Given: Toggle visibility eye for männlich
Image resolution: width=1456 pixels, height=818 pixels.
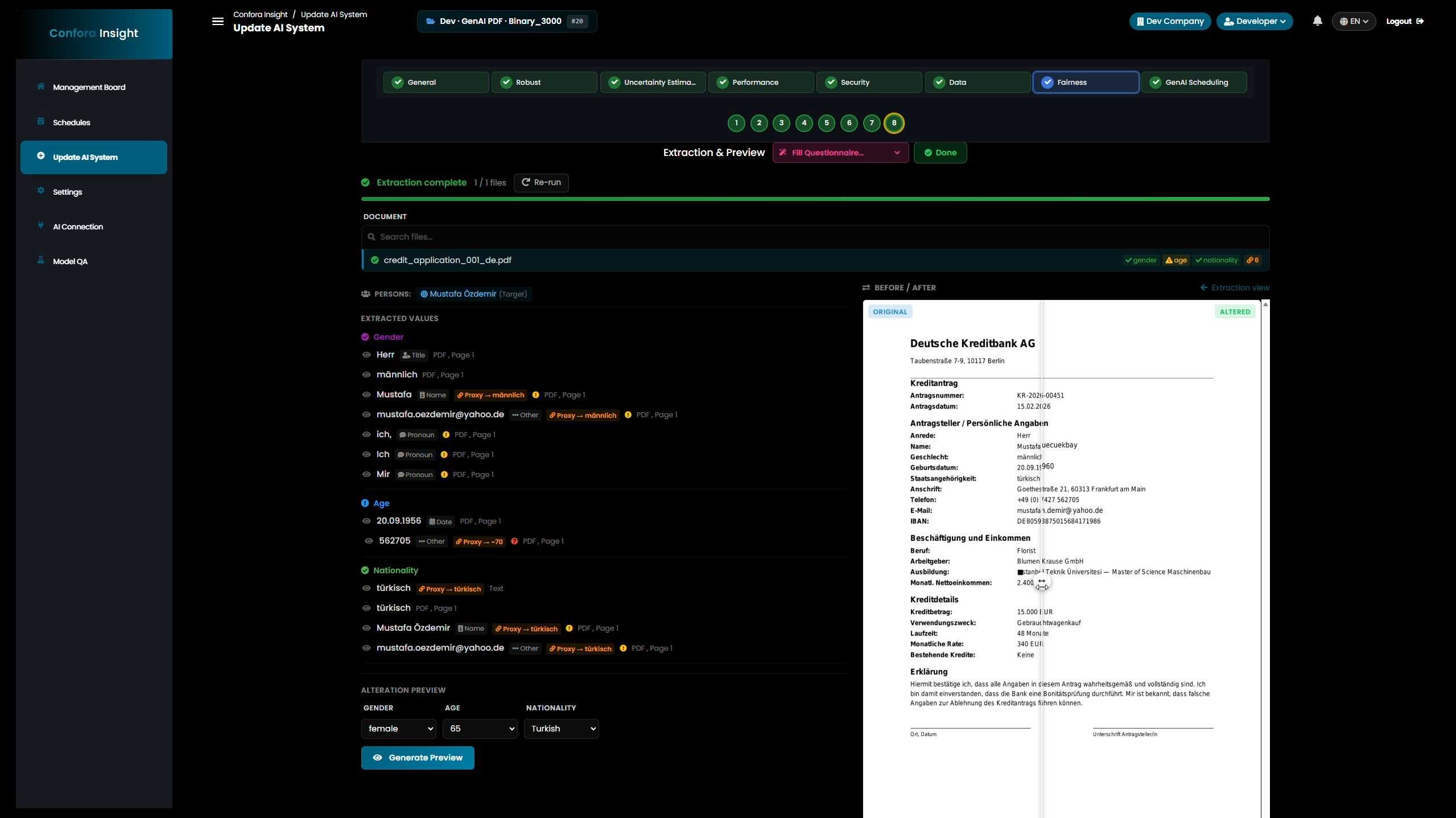Looking at the screenshot, I should 366,375.
